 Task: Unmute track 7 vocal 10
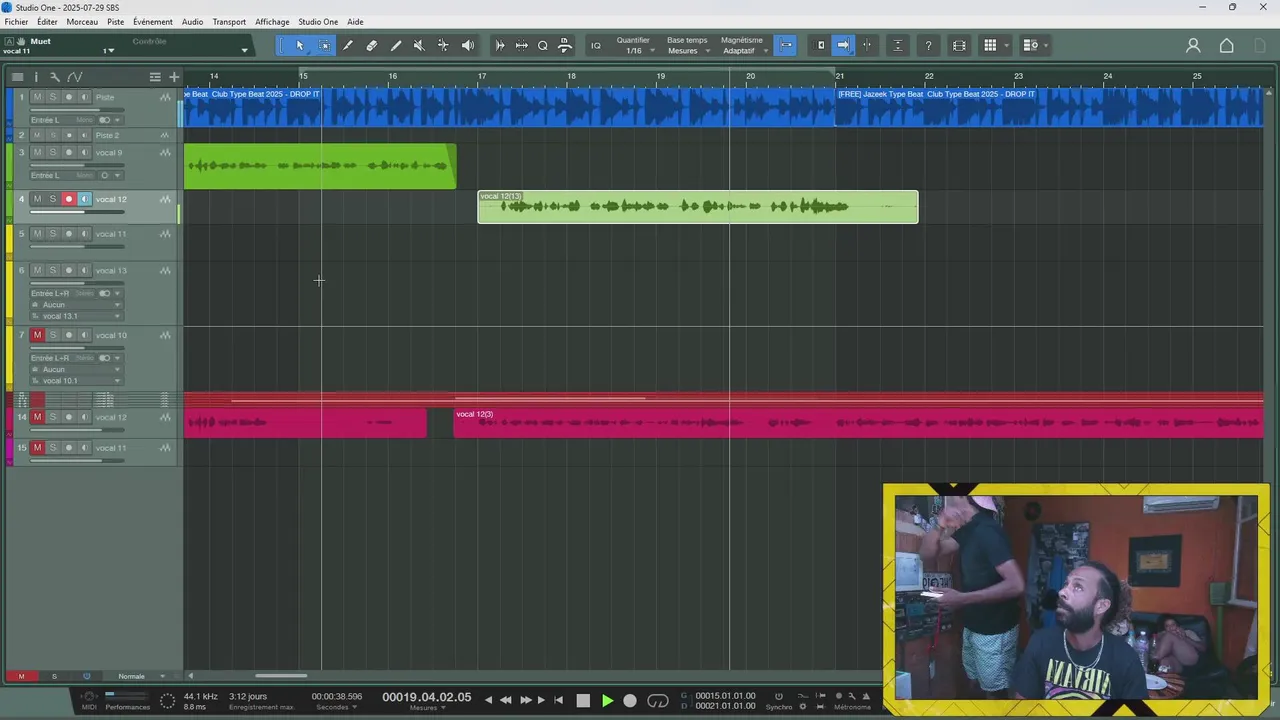pos(37,335)
